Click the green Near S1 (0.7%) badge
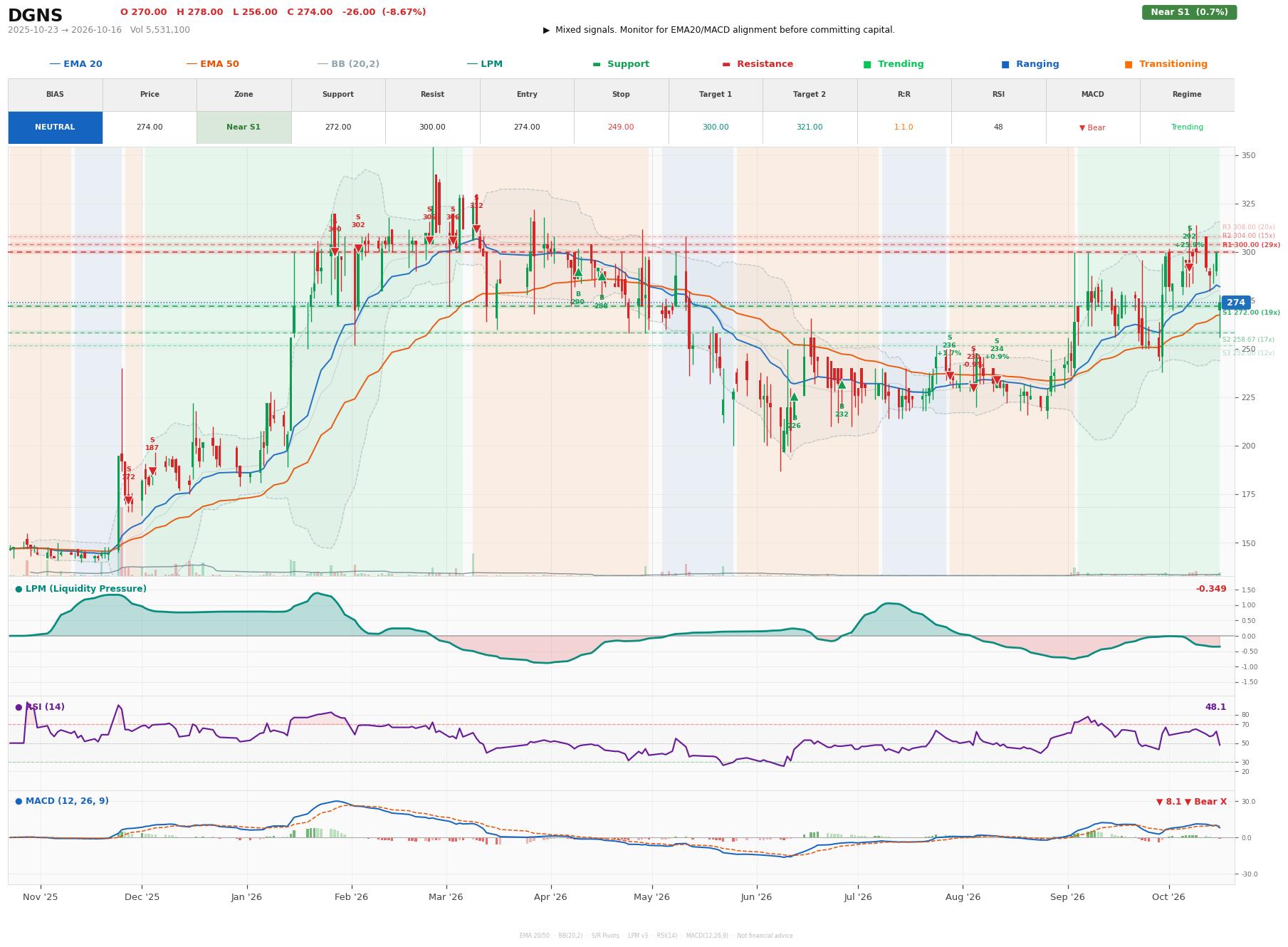This screenshot has width=1288, height=947. 1189,12
